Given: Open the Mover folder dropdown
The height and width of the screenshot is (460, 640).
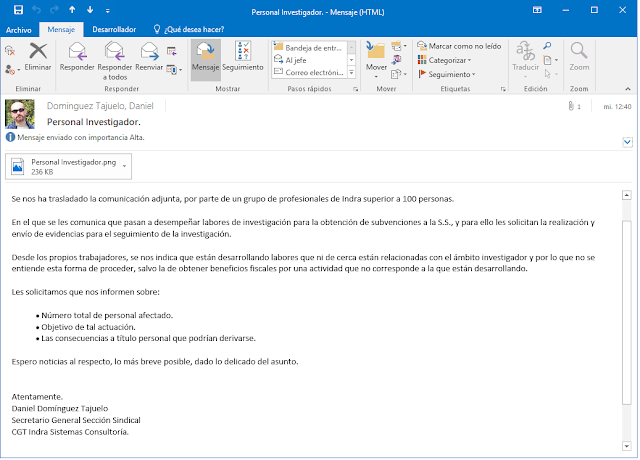Looking at the screenshot, I should tap(376, 60).
